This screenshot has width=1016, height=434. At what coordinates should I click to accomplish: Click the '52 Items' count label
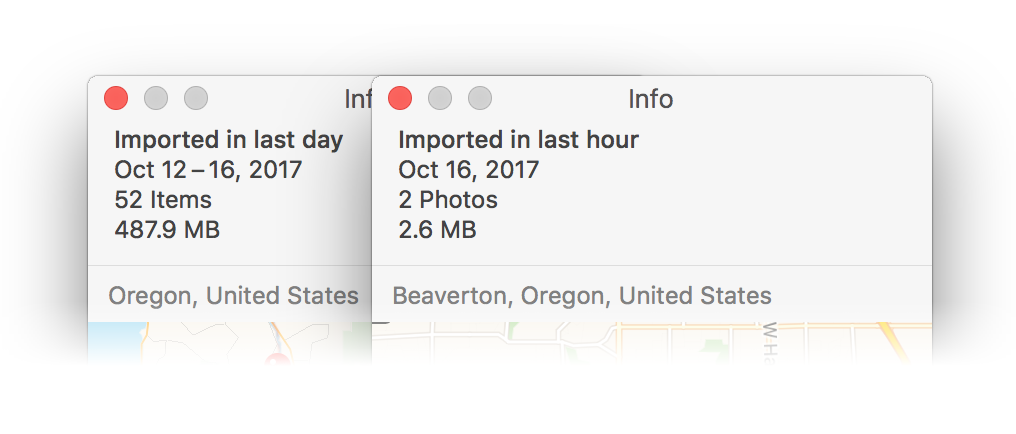163,200
